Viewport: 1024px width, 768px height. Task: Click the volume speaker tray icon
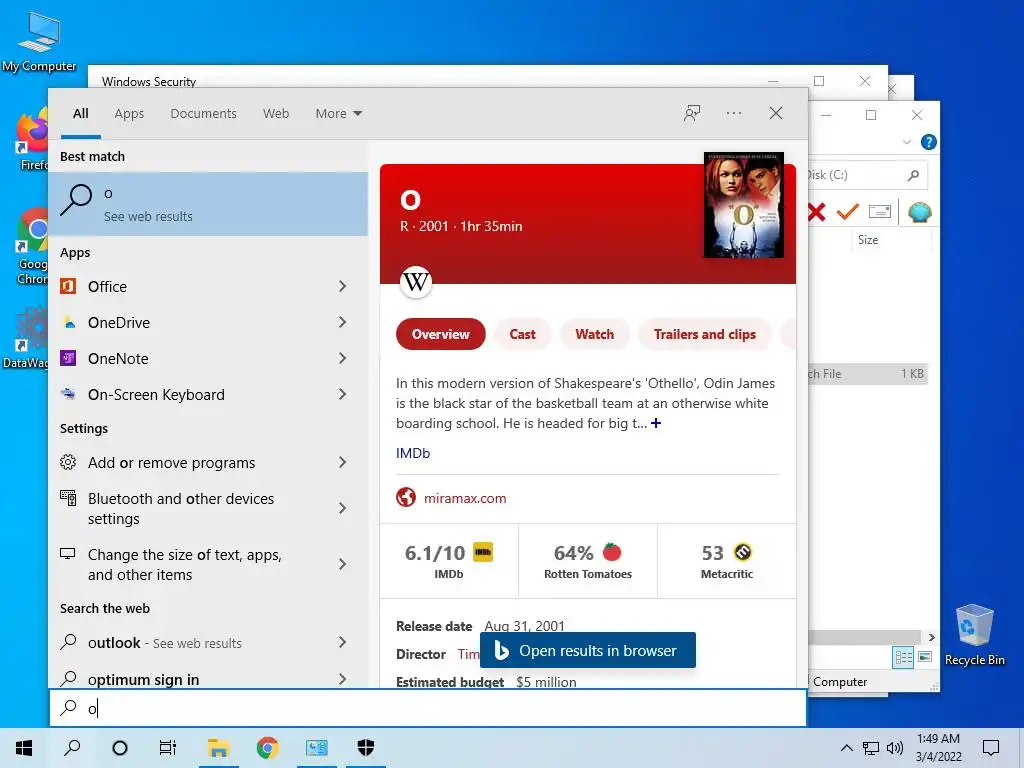(895, 748)
